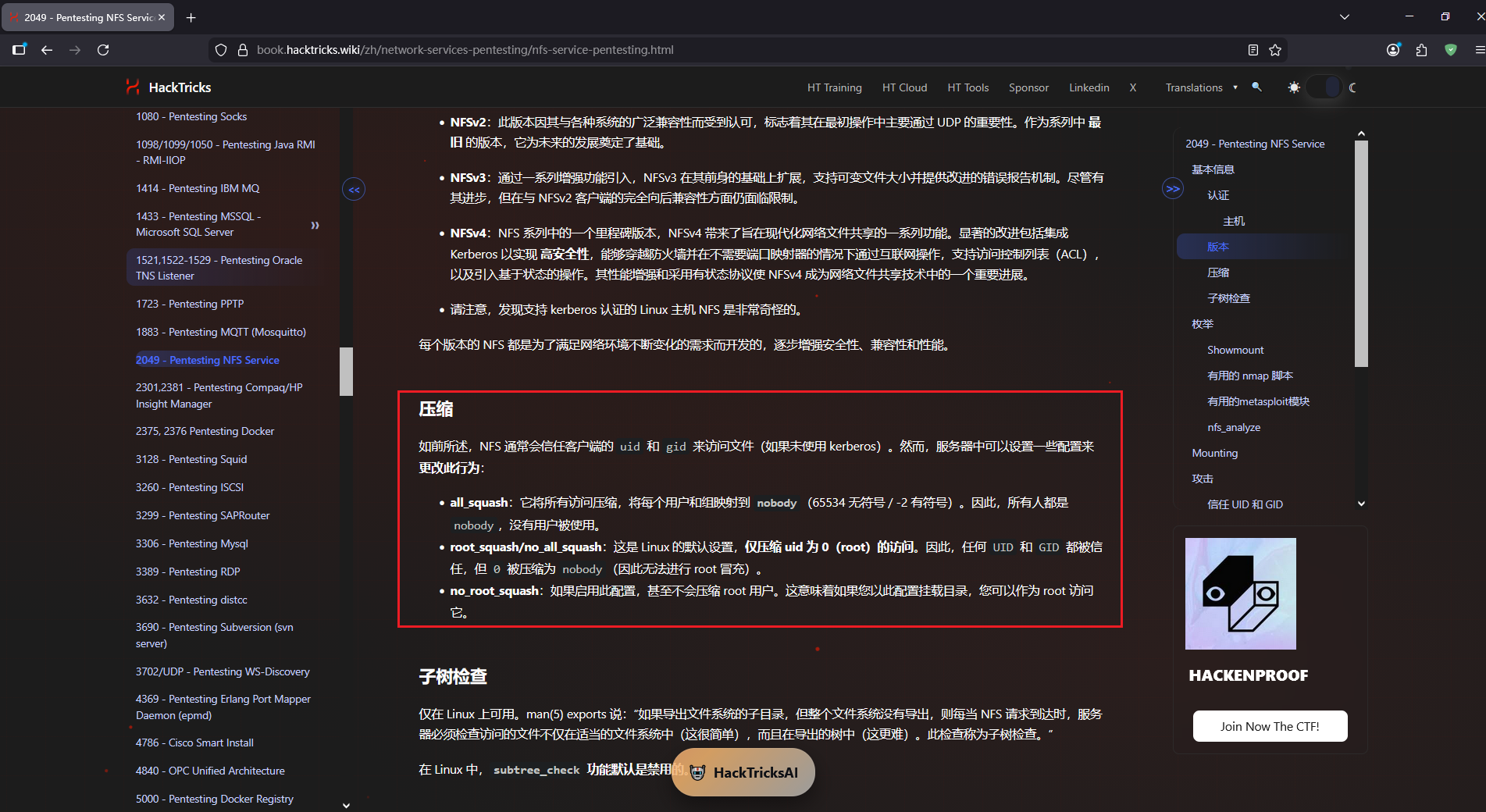Reload the page with the refresh icon
1486x812 pixels.
click(x=103, y=50)
